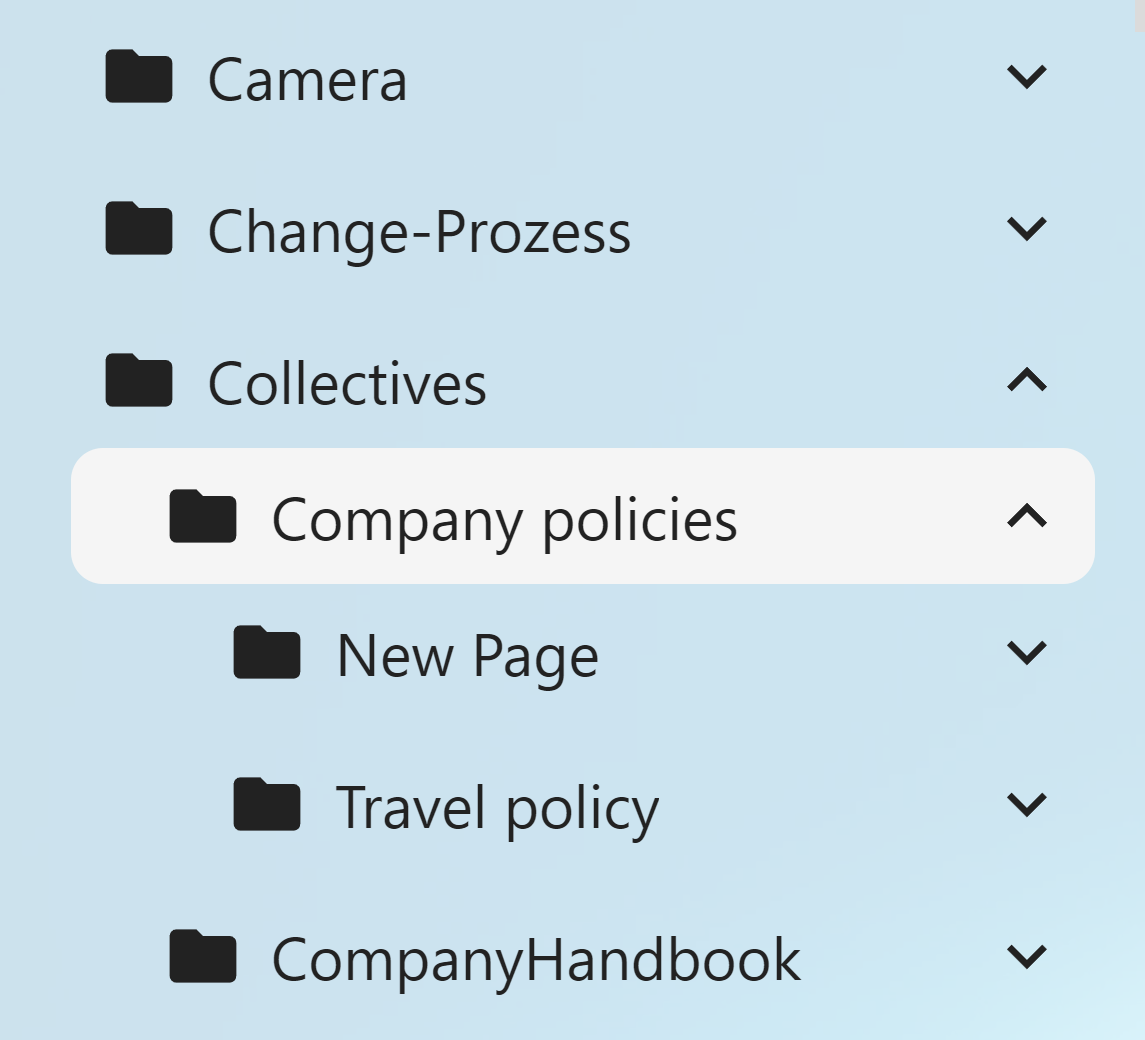Click the CompanyHandbook folder icon
Screen dimensions: 1145x1040
click(203, 956)
